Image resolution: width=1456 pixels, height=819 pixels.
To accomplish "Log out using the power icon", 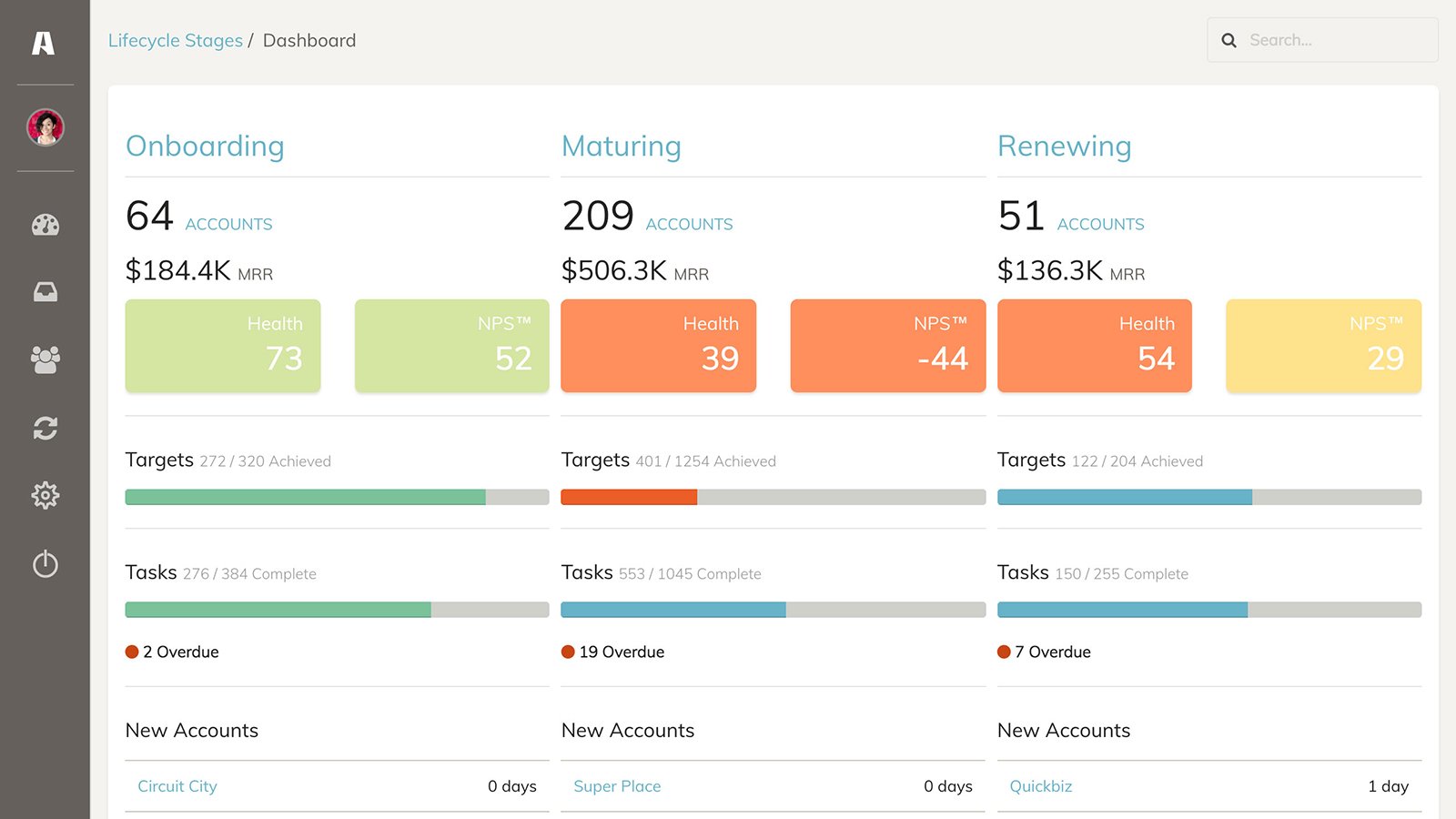I will click(x=45, y=563).
